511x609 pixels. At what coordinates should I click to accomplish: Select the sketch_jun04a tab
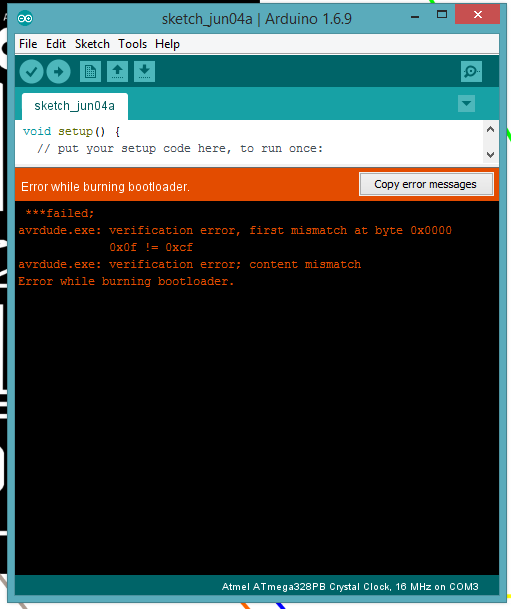75,106
